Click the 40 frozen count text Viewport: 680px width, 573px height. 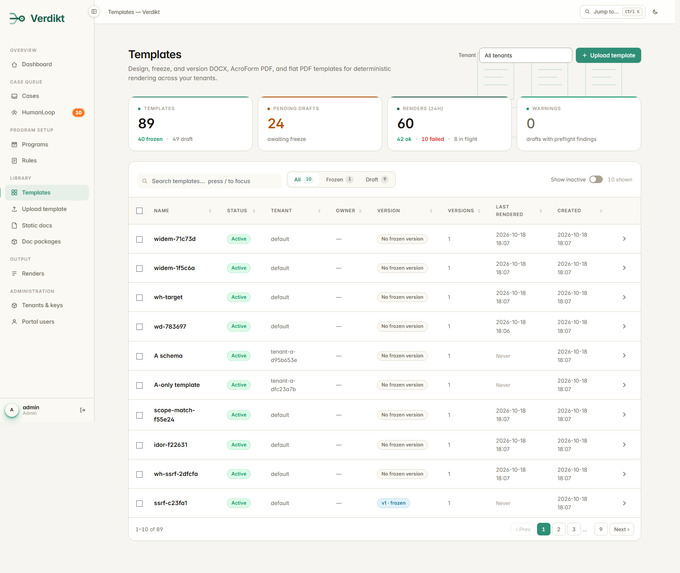[x=150, y=139]
